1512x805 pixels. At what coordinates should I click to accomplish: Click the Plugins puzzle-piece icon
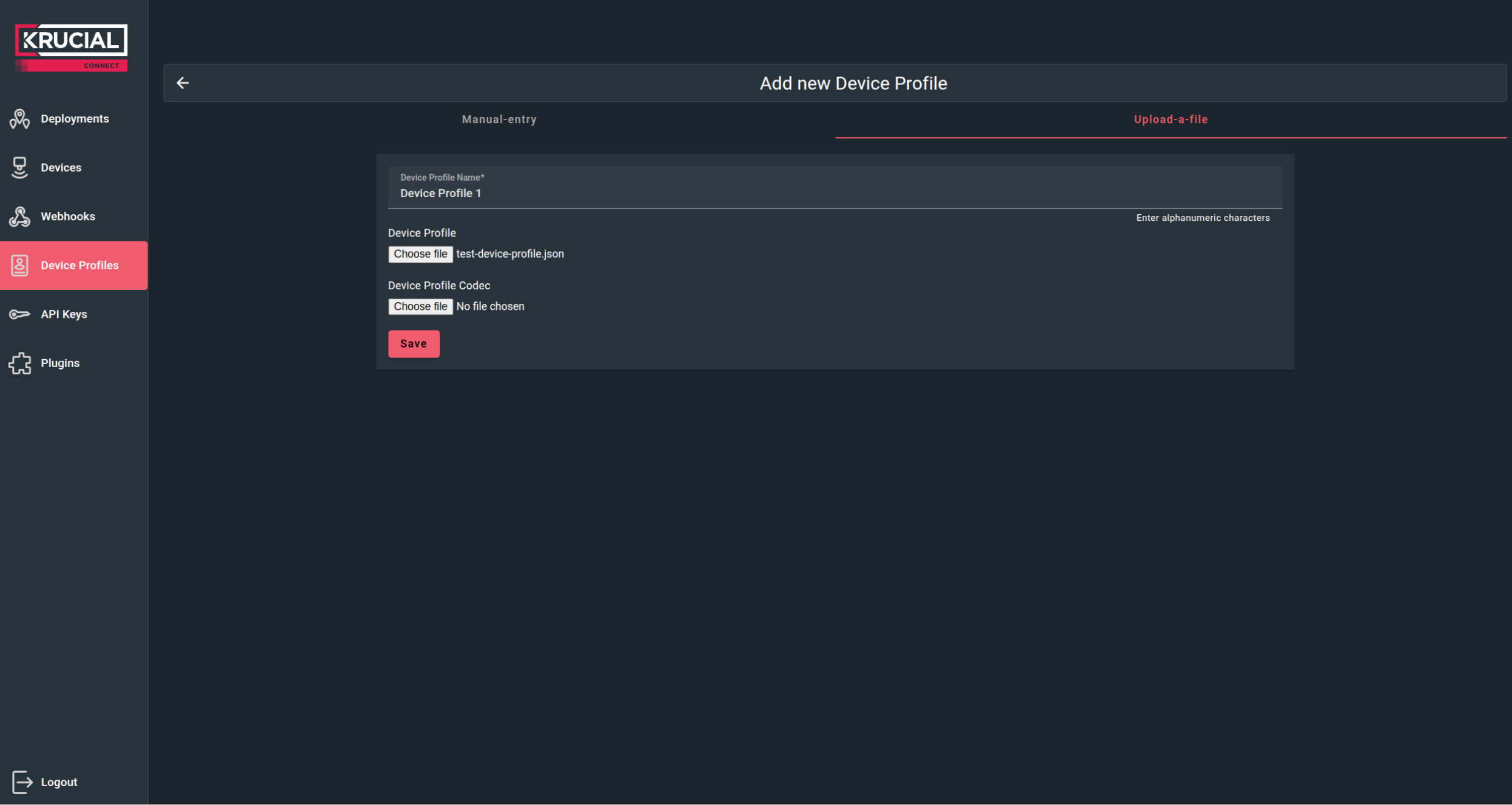click(x=19, y=363)
